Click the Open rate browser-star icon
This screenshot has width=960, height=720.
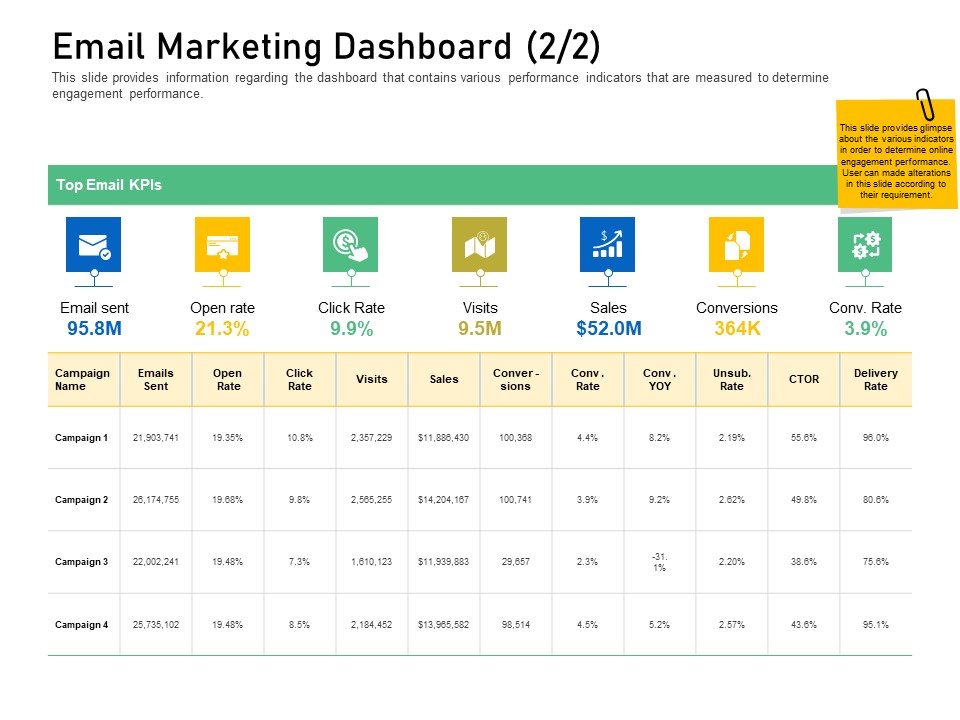tap(222, 244)
